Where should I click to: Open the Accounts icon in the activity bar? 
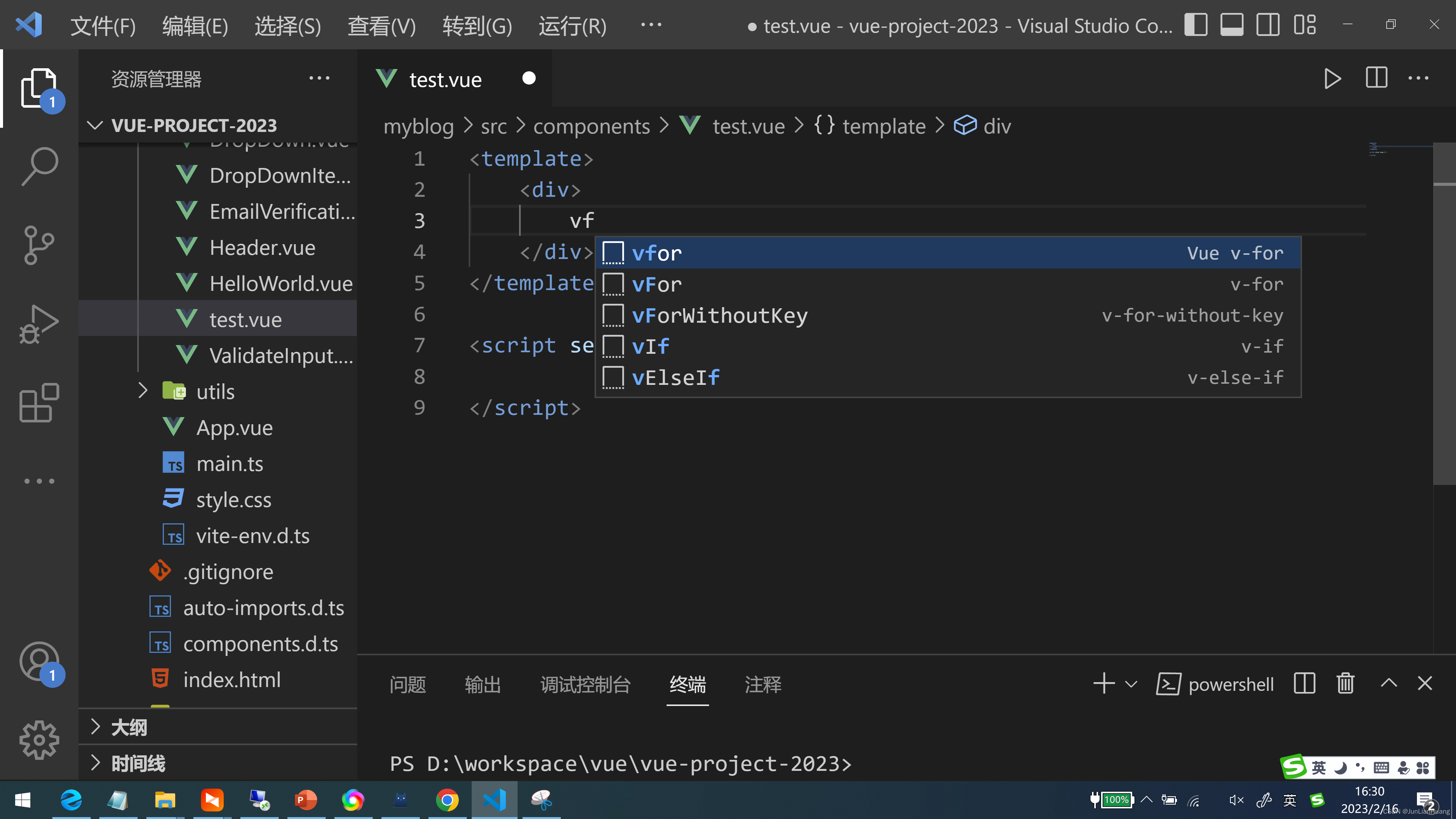(38, 661)
